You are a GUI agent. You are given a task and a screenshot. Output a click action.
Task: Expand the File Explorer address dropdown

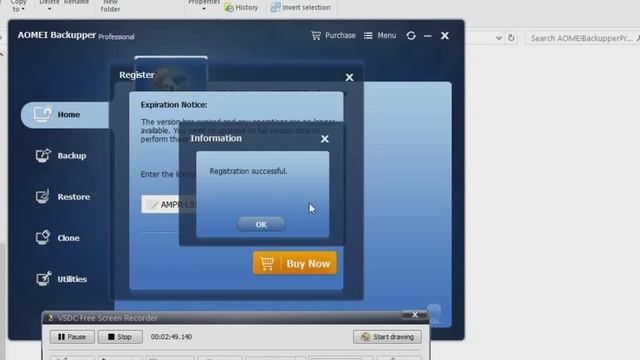pos(499,38)
